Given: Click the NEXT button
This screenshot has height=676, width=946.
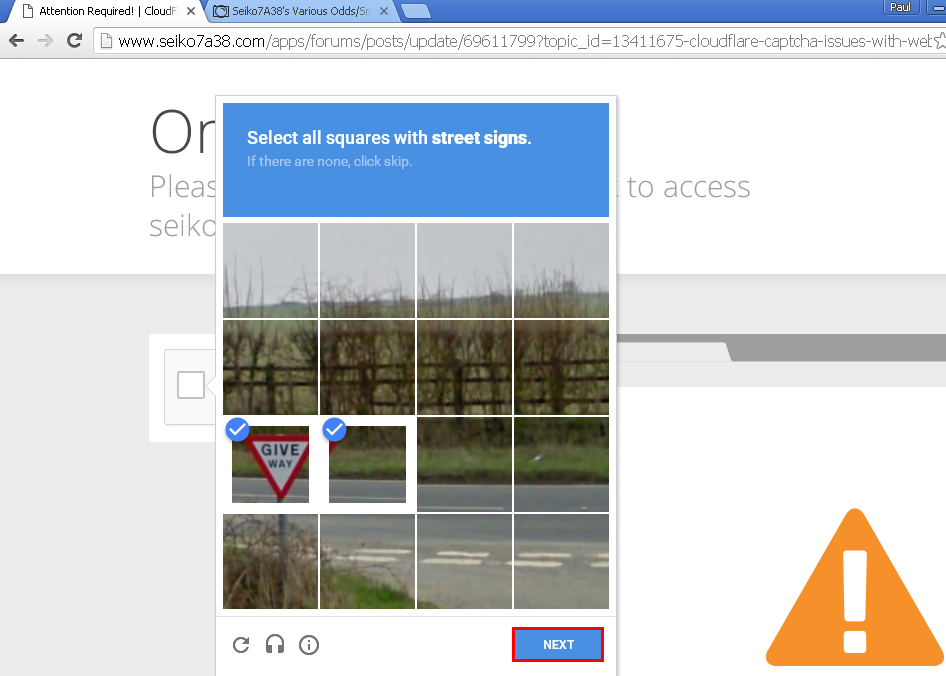Looking at the screenshot, I should [x=558, y=645].
